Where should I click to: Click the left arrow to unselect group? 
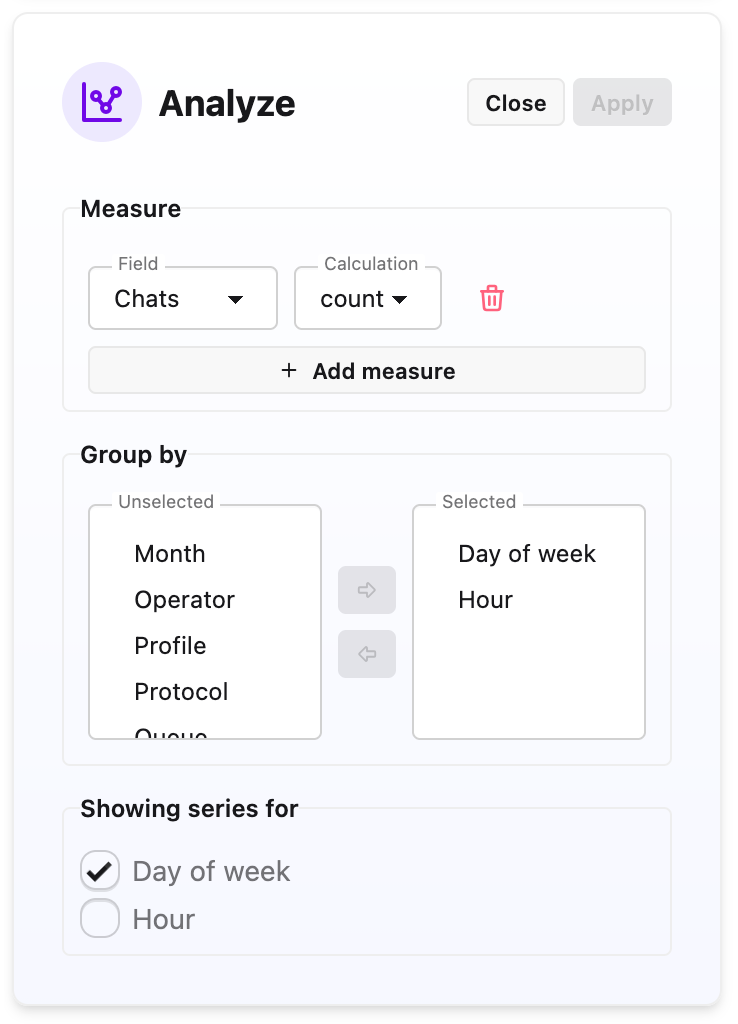367,654
